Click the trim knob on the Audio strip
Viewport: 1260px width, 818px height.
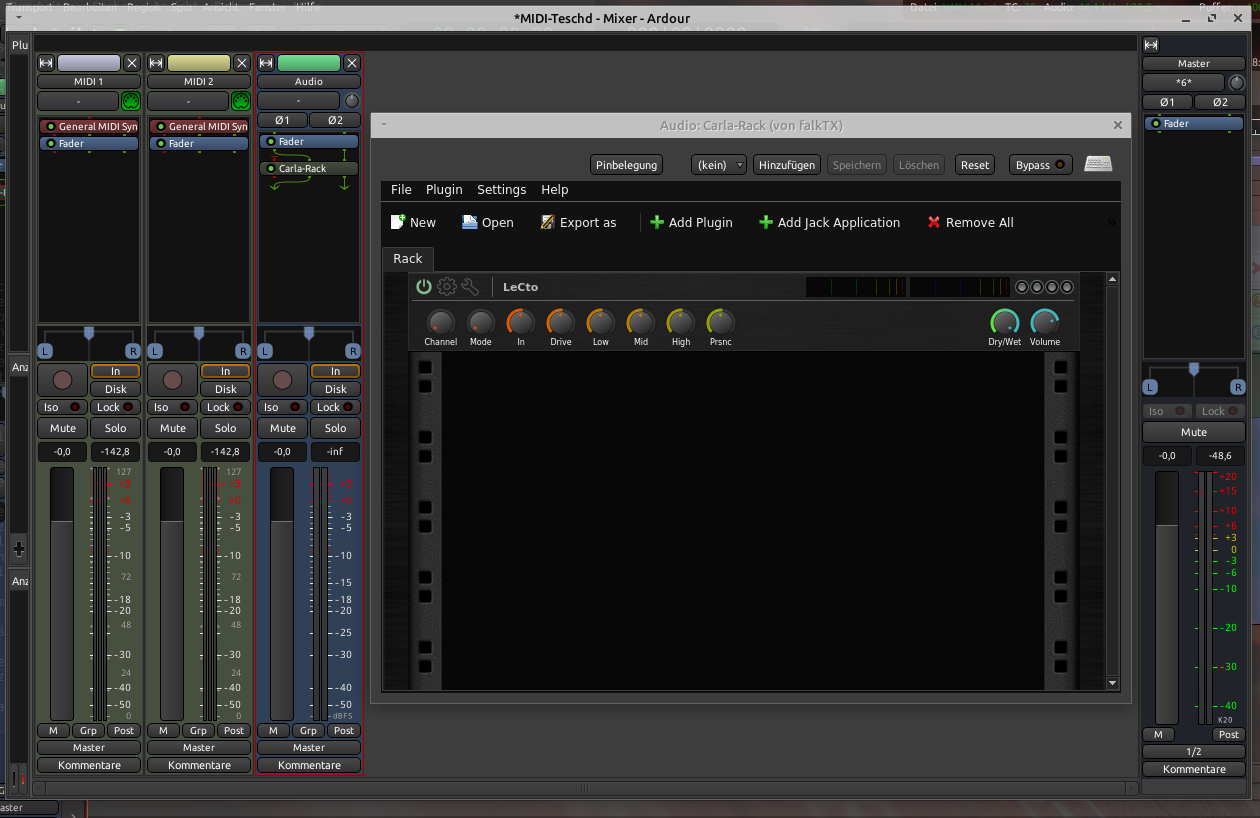tap(352, 101)
